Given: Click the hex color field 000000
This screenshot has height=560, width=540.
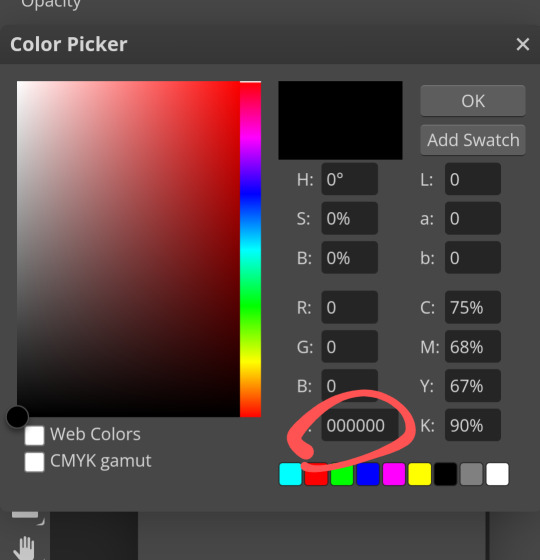Looking at the screenshot, I should (x=360, y=425).
